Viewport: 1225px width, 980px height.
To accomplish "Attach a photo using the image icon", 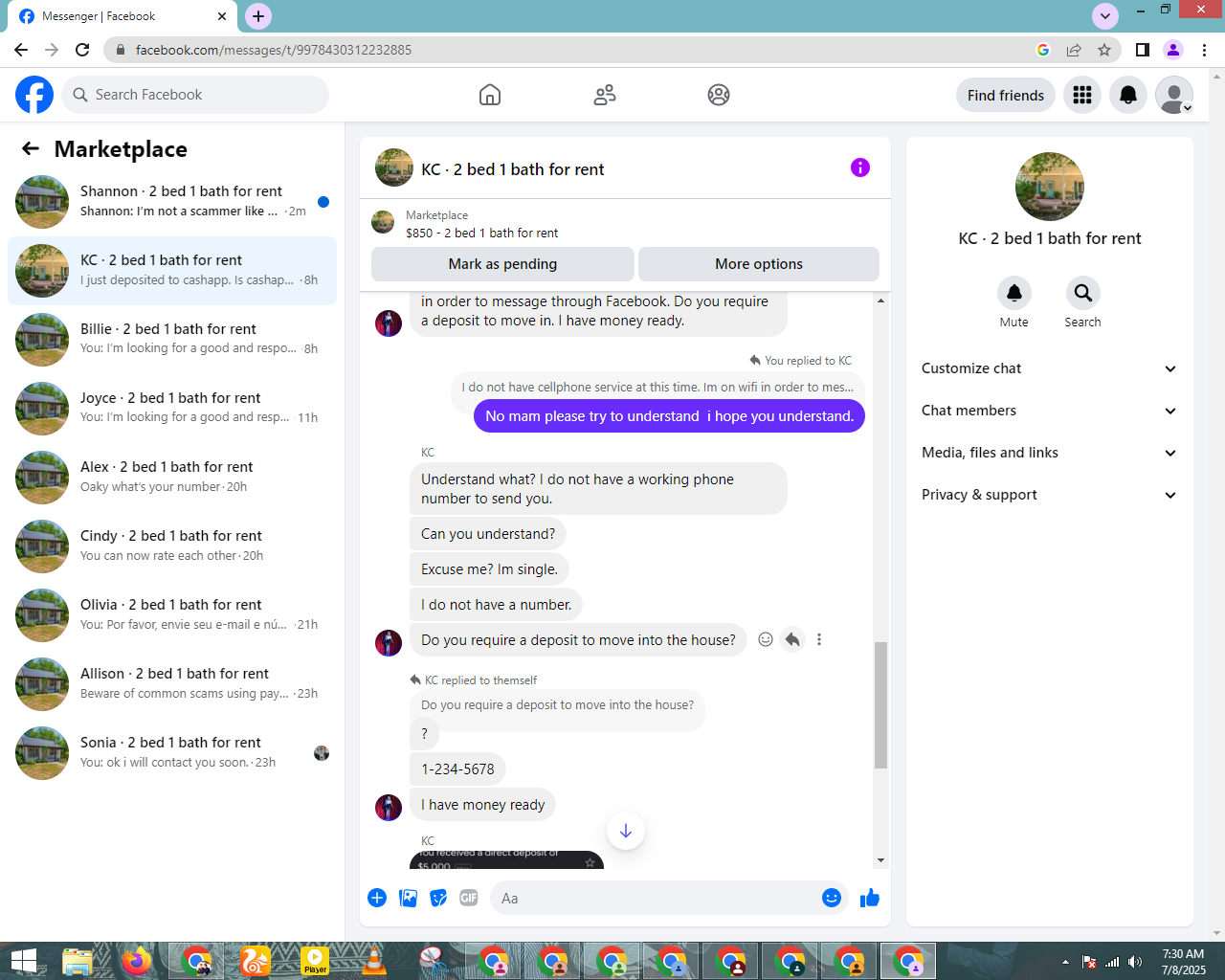I will pyautogui.click(x=408, y=898).
